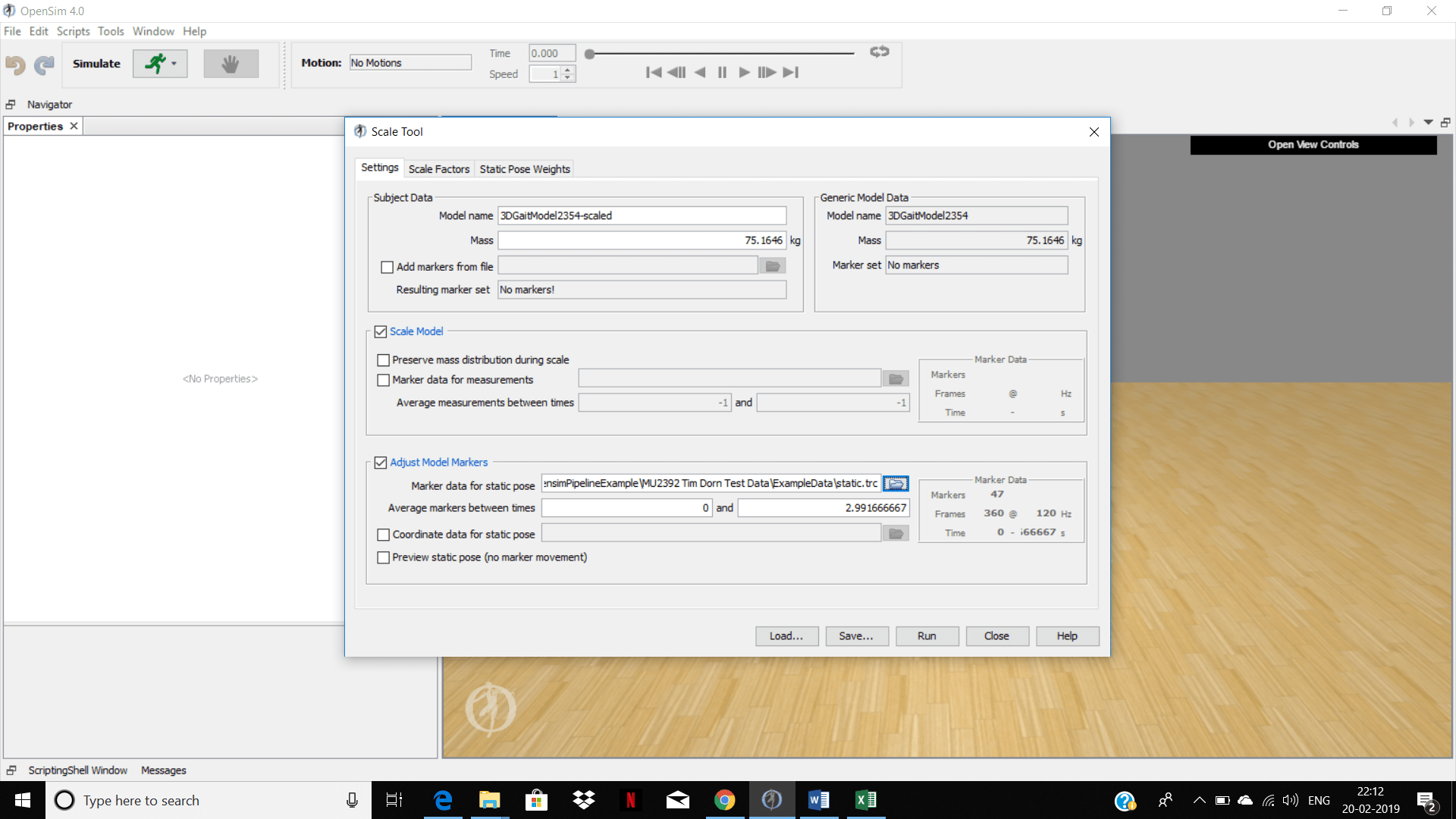Click the redo arrow icon
This screenshot has height=819, width=1456.
tap(44, 64)
